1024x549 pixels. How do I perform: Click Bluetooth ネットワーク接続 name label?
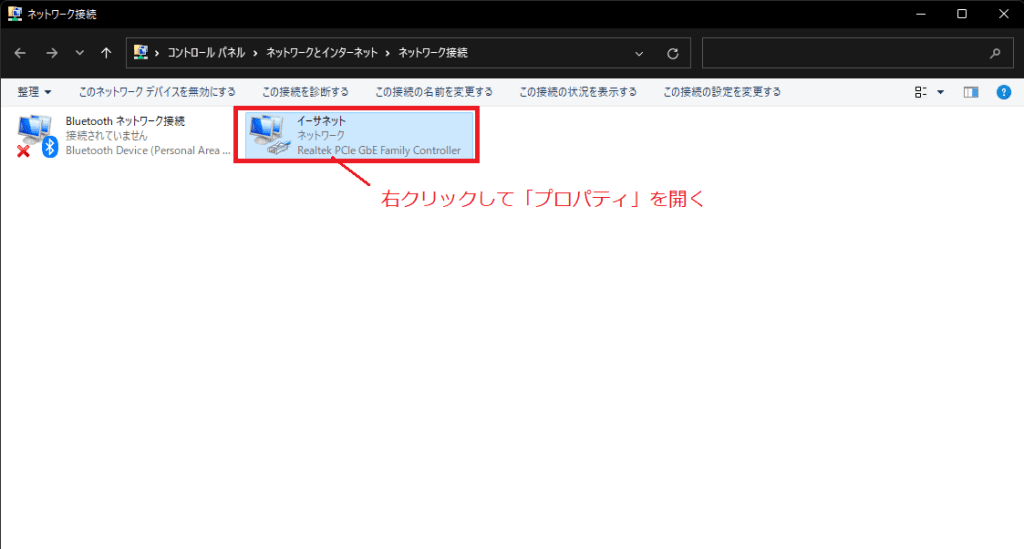tap(125, 121)
